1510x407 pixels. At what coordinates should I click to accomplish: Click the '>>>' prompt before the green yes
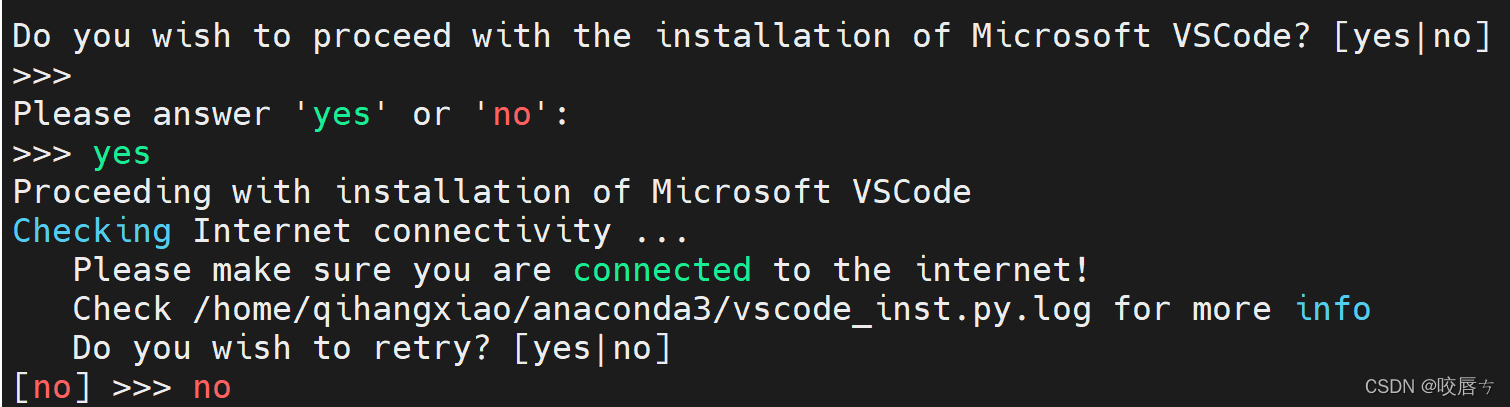[x=42, y=153]
